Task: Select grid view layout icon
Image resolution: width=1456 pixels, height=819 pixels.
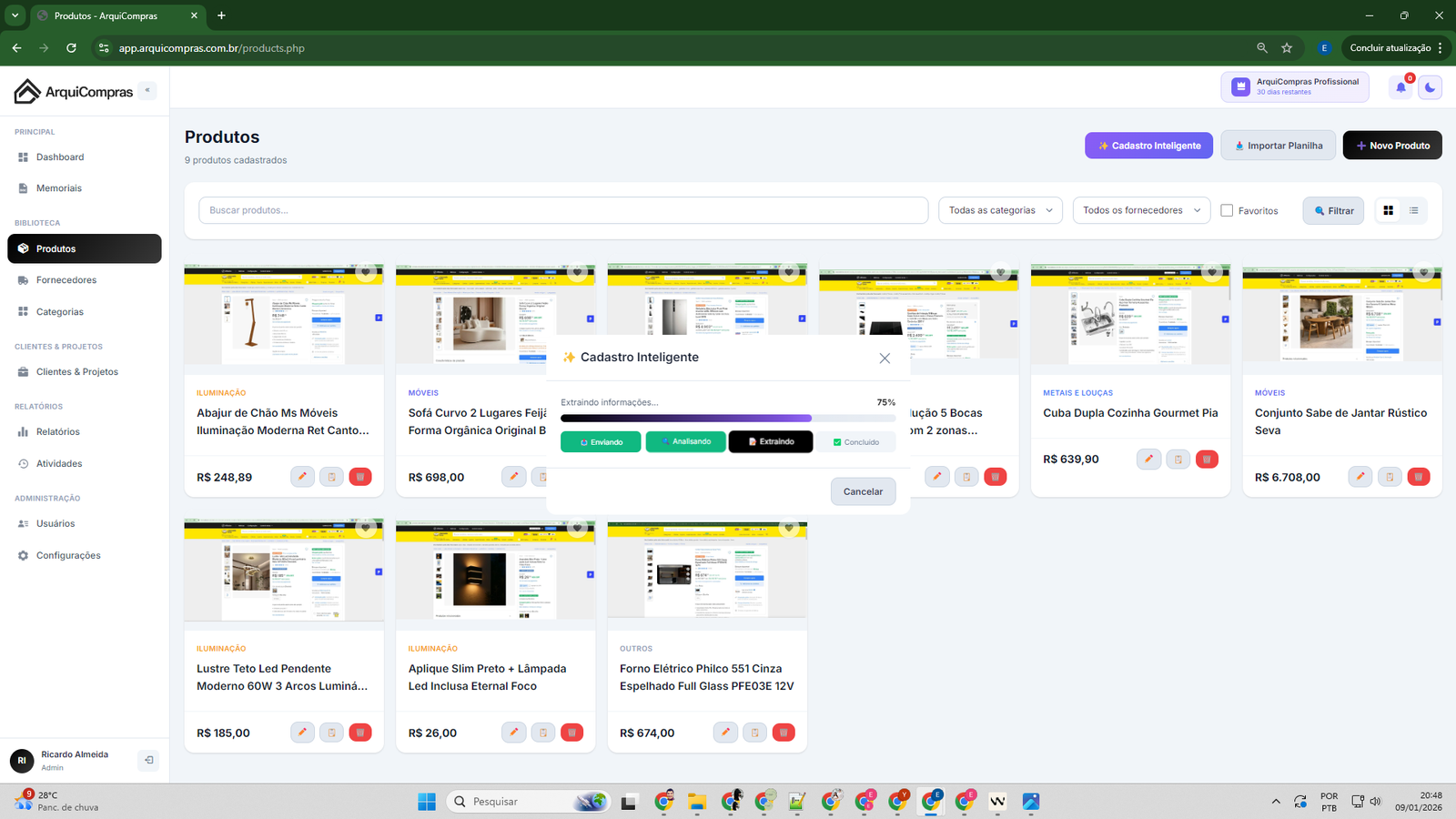Action: tap(1388, 210)
